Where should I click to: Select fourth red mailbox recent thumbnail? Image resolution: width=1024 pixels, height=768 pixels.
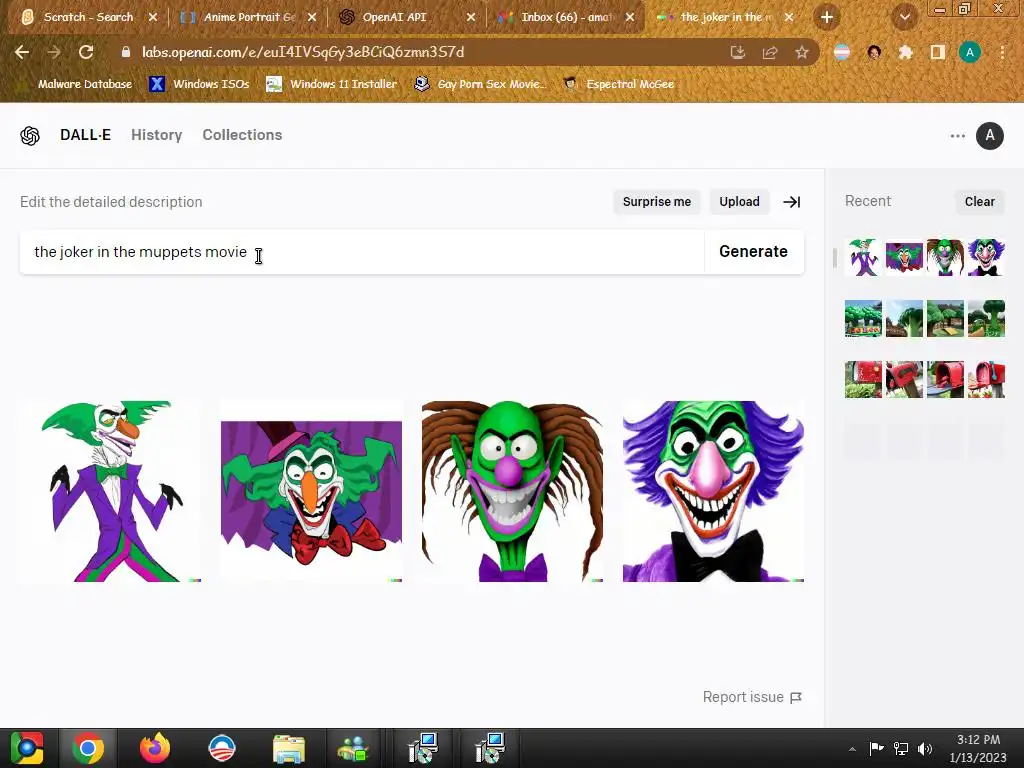[986, 379]
